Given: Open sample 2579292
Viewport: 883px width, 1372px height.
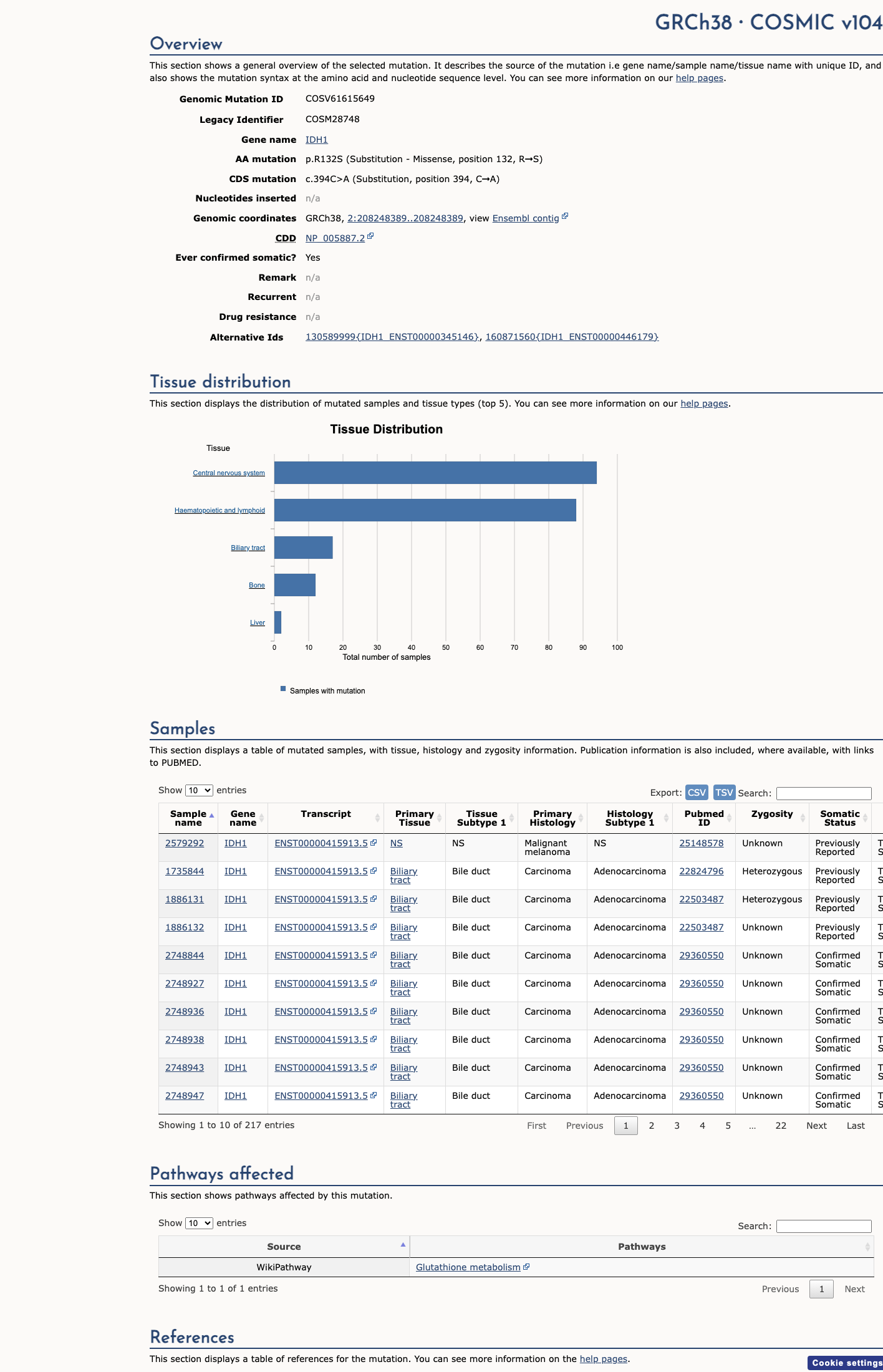Looking at the screenshot, I should 185,843.
